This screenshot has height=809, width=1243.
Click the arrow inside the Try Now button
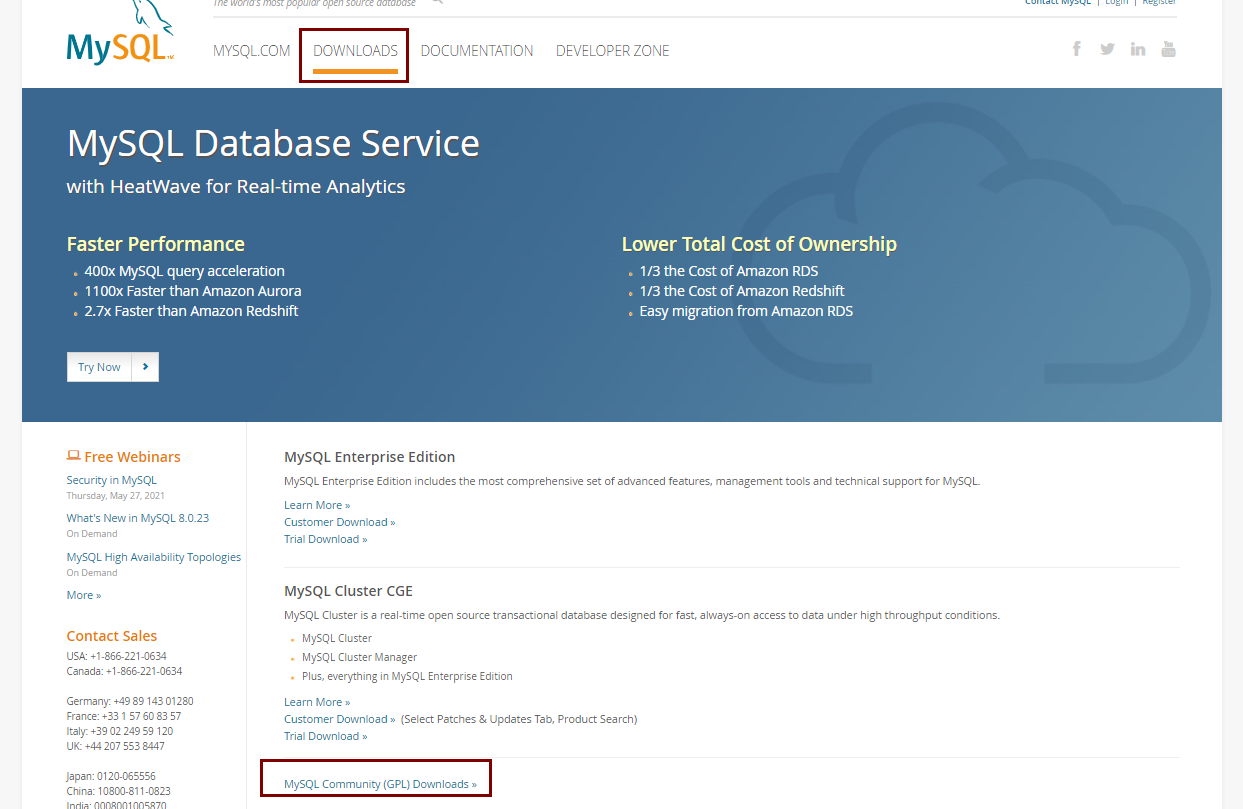point(145,367)
